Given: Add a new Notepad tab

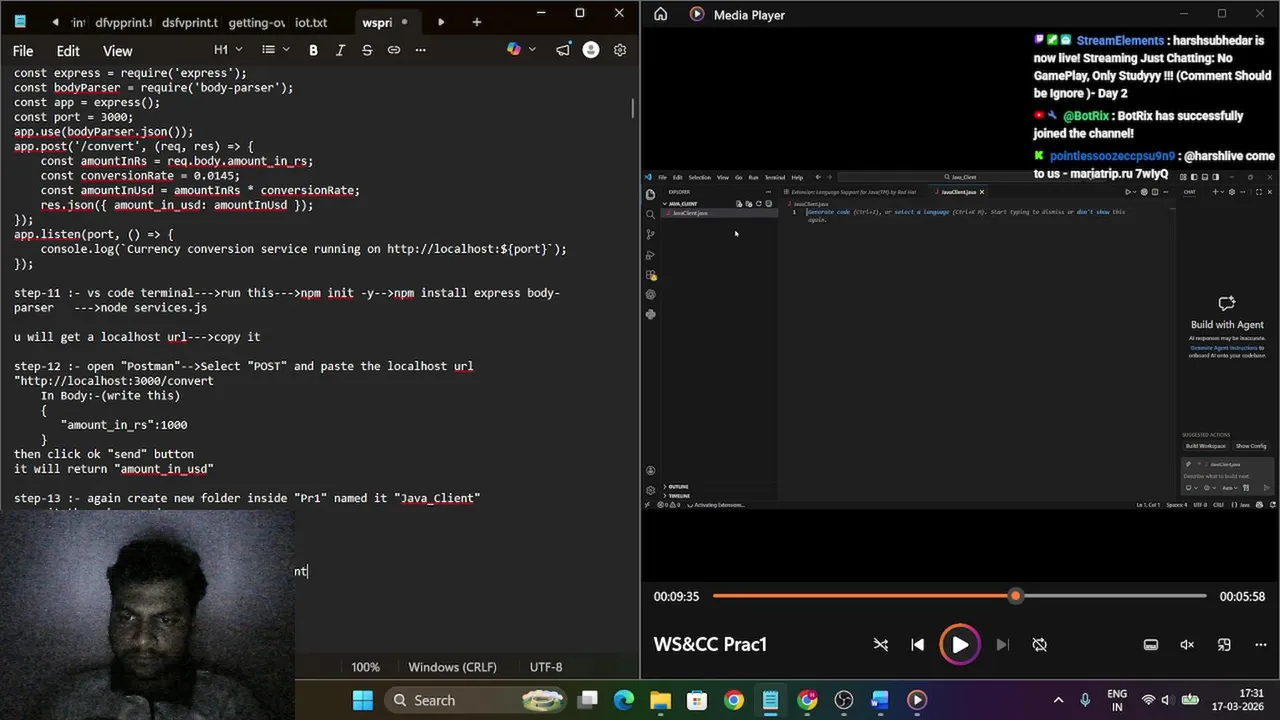Looking at the screenshot, I should [476, 22].
